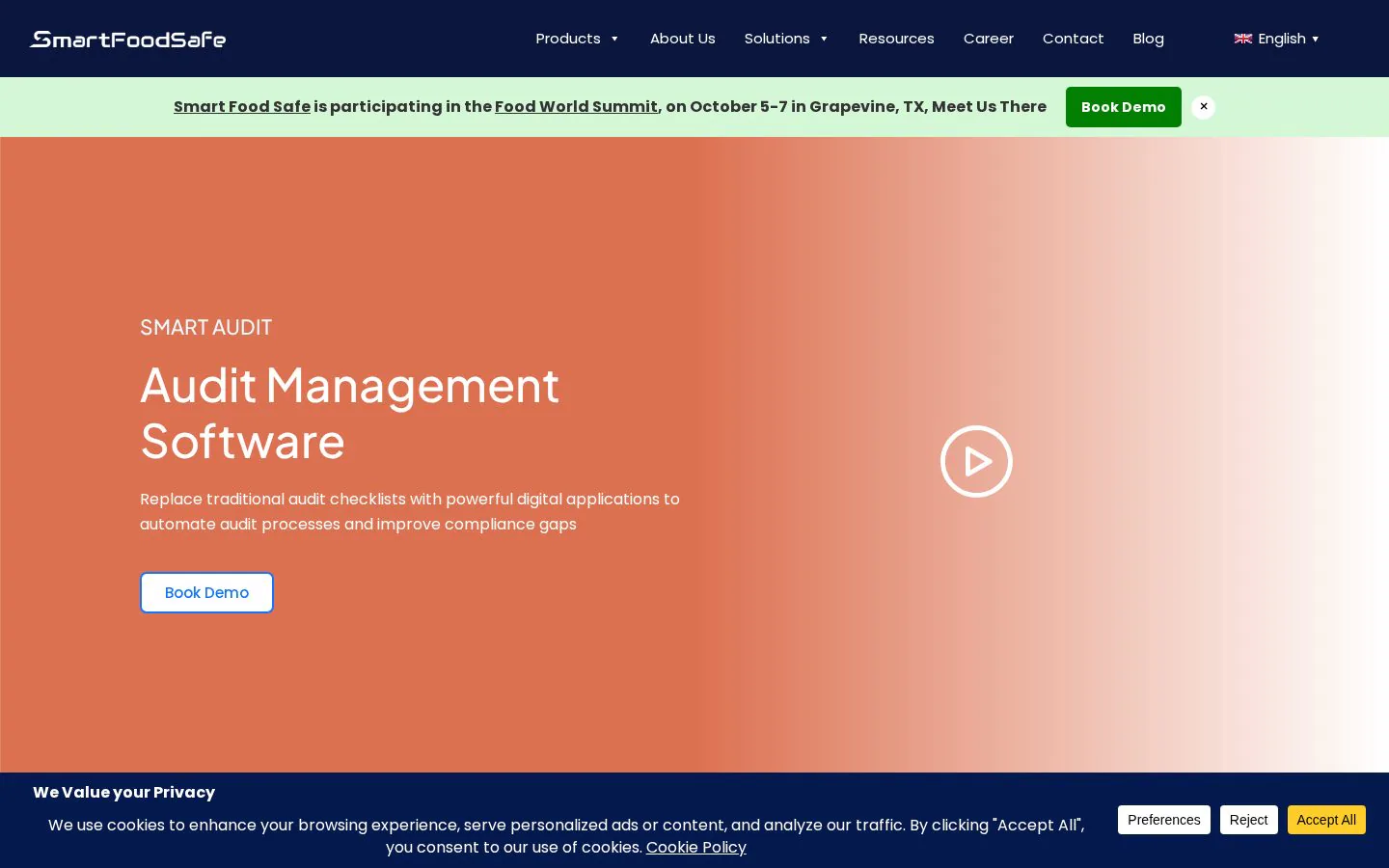Viewport: 1389px width, 868px height.
Task: Navigate to the Career page
Action: tap(988, 39)
